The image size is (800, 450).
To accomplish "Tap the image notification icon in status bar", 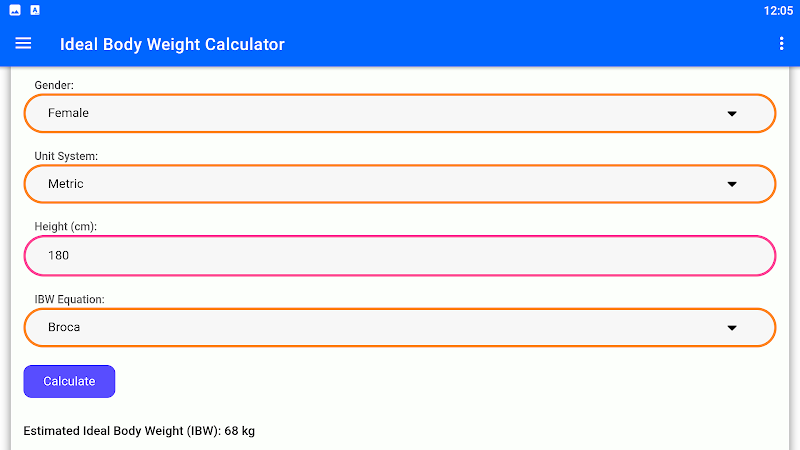I will tap(15, 10).
